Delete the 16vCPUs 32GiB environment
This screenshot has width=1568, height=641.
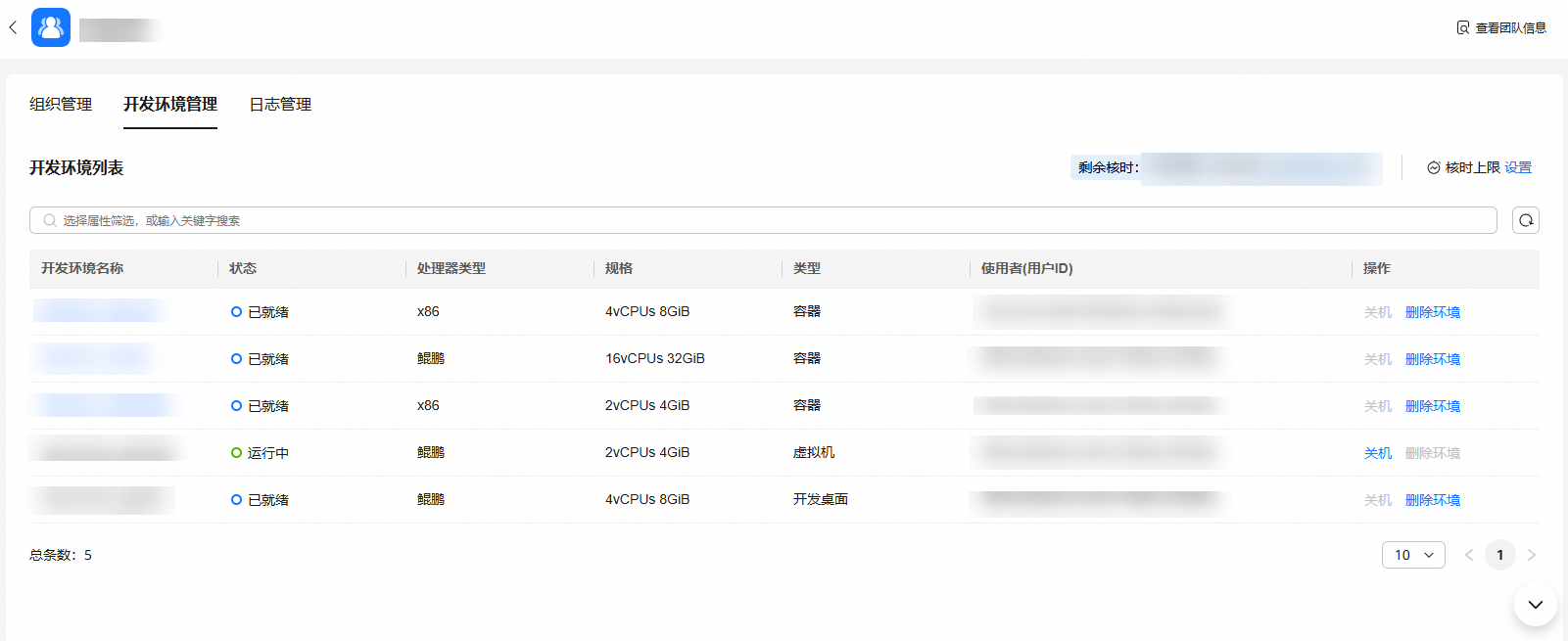[1433, 359]
